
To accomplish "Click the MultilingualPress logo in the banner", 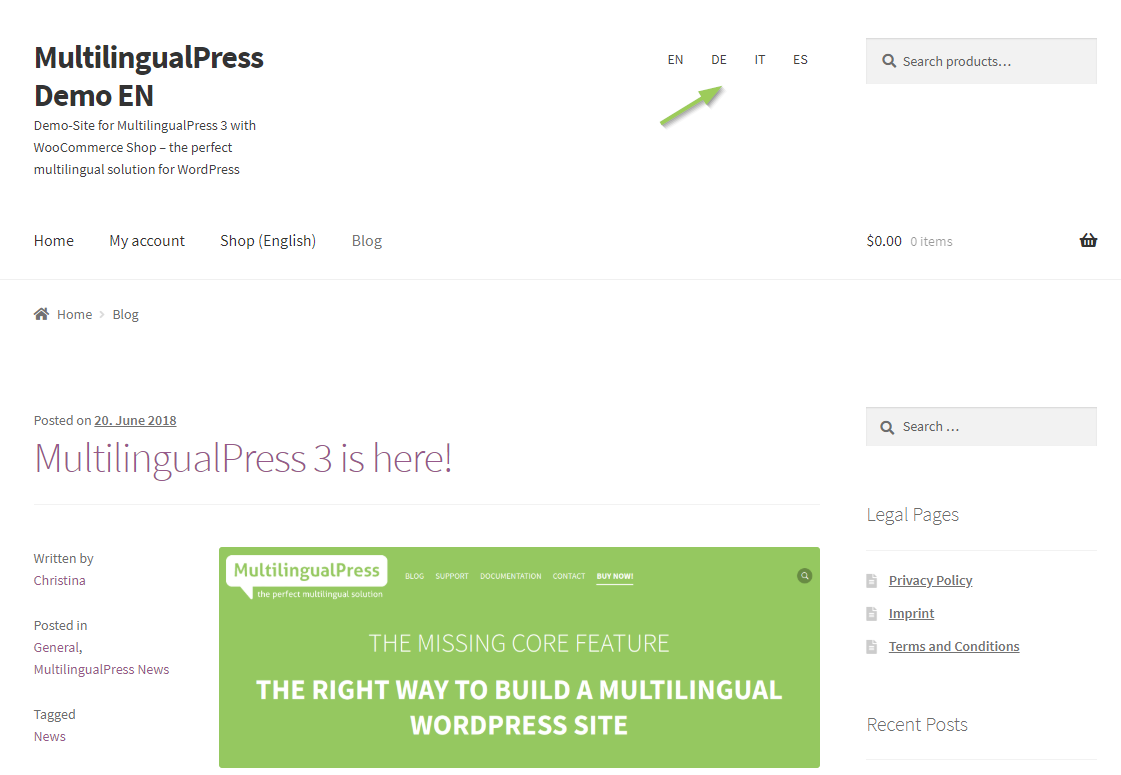I will (x=307, y=577).
